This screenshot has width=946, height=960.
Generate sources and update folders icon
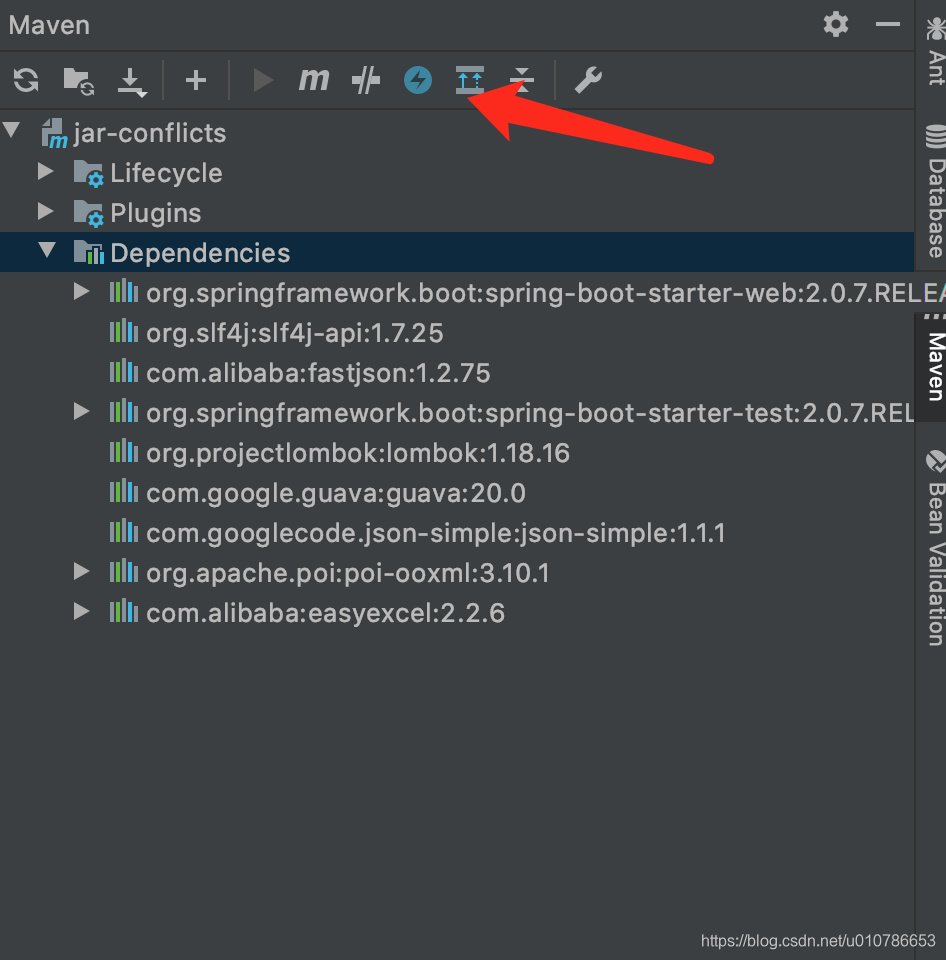(x=79, y=80)
